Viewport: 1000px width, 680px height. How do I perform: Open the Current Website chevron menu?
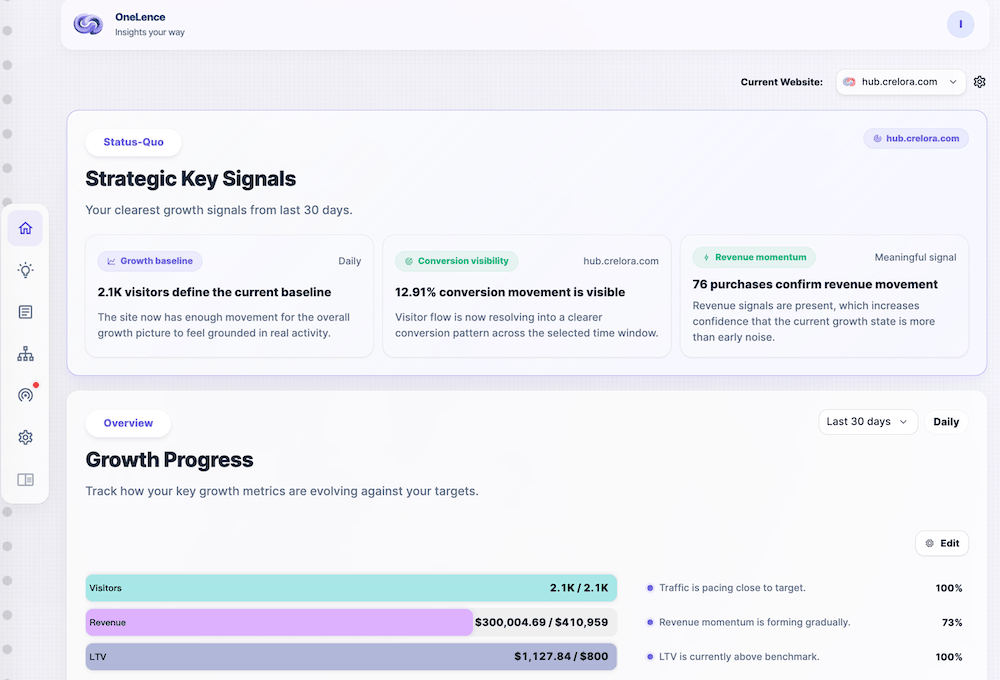click(x=953, y=82)
